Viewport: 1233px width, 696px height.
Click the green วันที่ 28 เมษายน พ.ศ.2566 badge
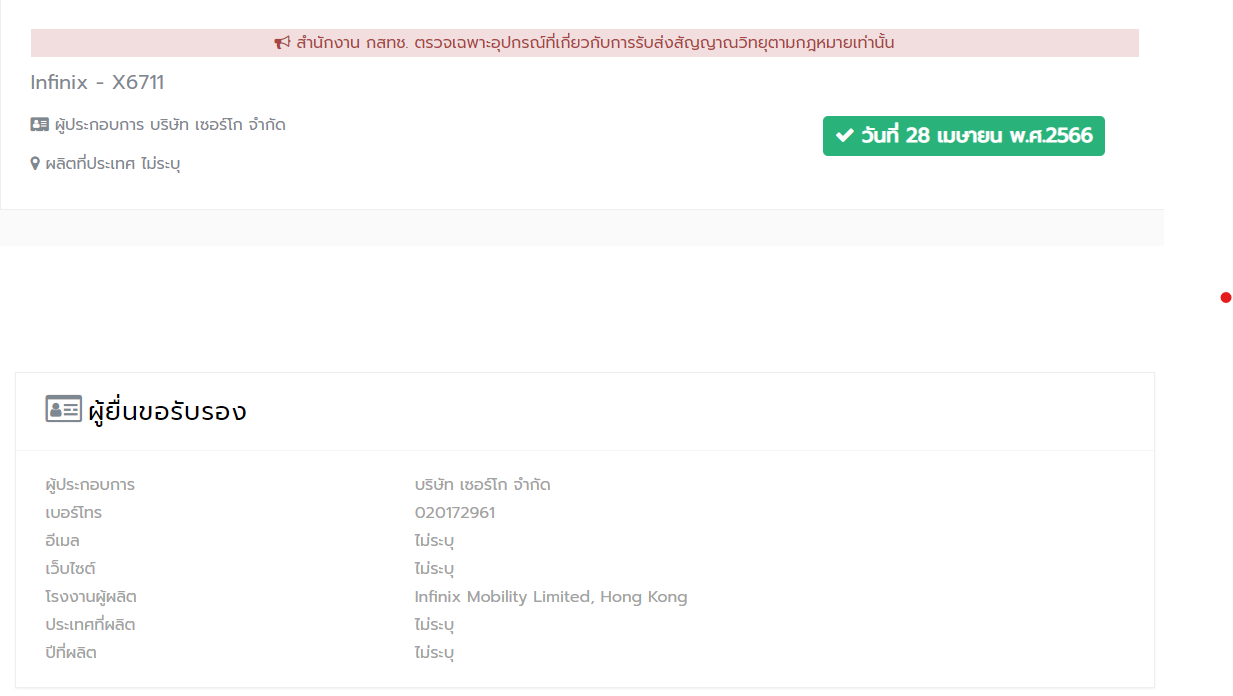[963, 136]
